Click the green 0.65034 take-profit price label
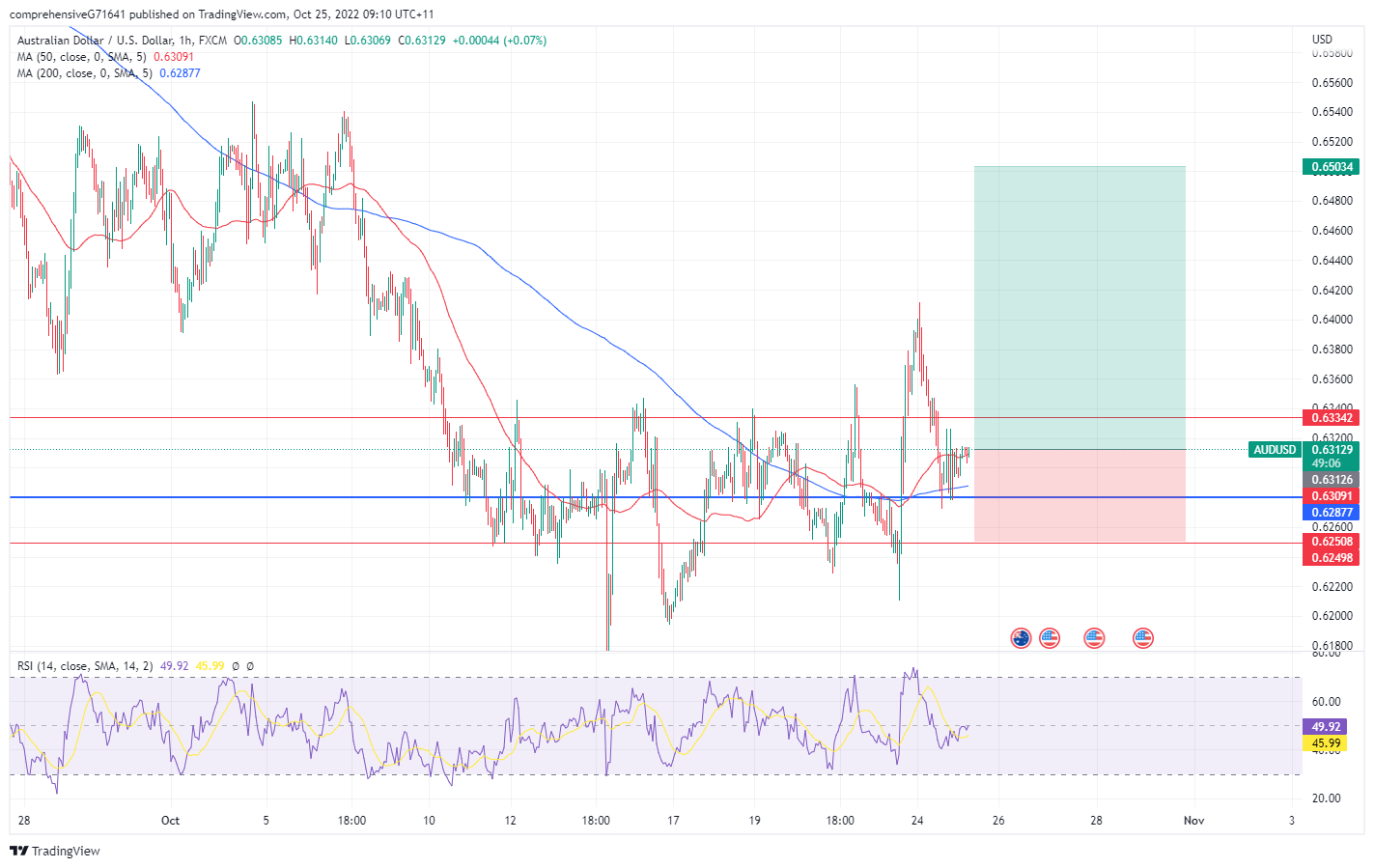This screenshot has height=868, width=1374. tap(1331, 167)
